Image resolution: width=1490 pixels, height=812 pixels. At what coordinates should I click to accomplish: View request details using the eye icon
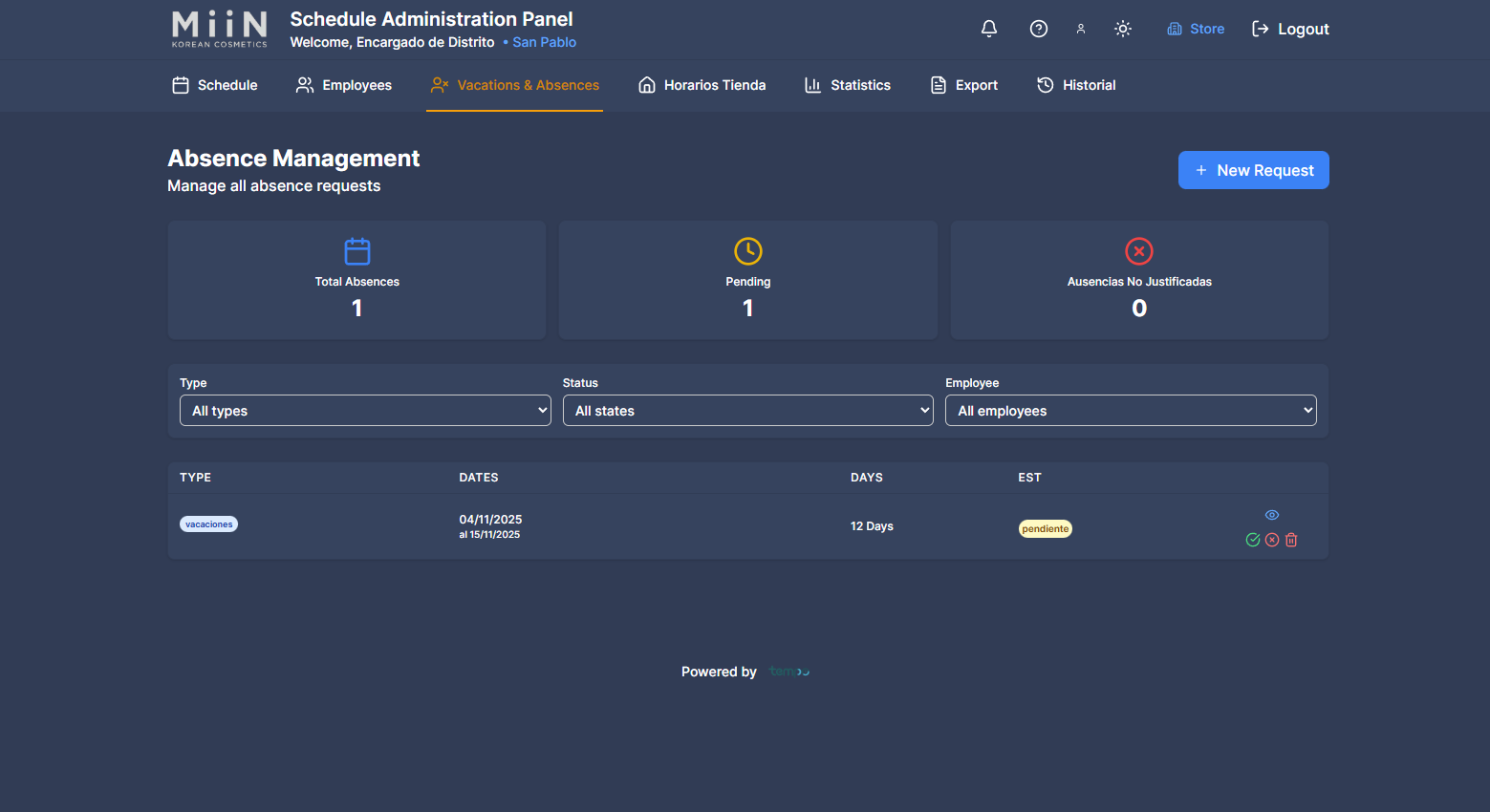(1271, 514)
